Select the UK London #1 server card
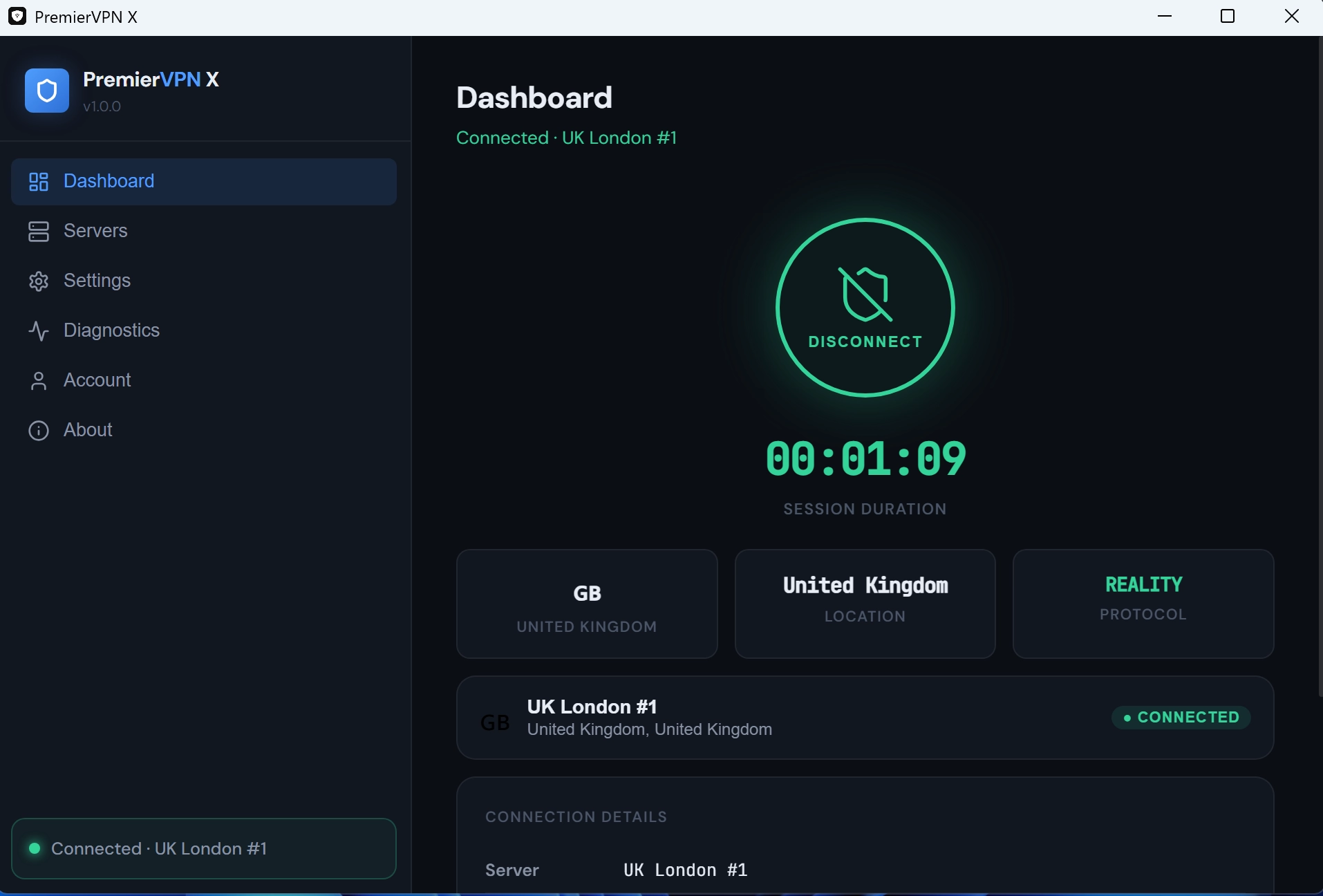Image resolution: width=1323 pixels, height=896 pixels. (x=863, y=718)
